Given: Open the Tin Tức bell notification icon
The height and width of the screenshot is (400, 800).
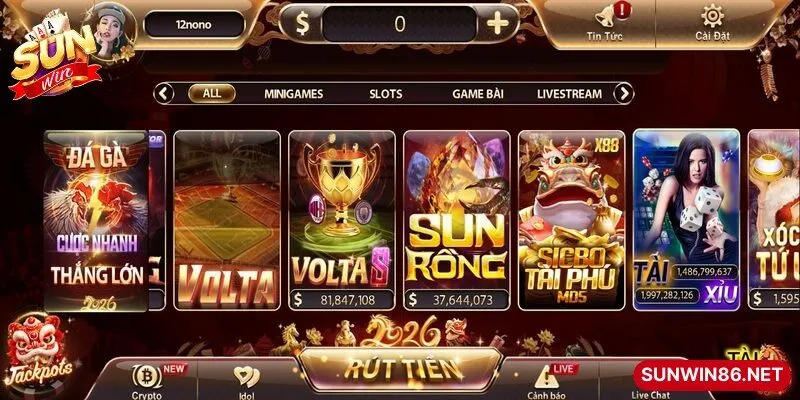Looking at the screenshot, I should 606,16.
